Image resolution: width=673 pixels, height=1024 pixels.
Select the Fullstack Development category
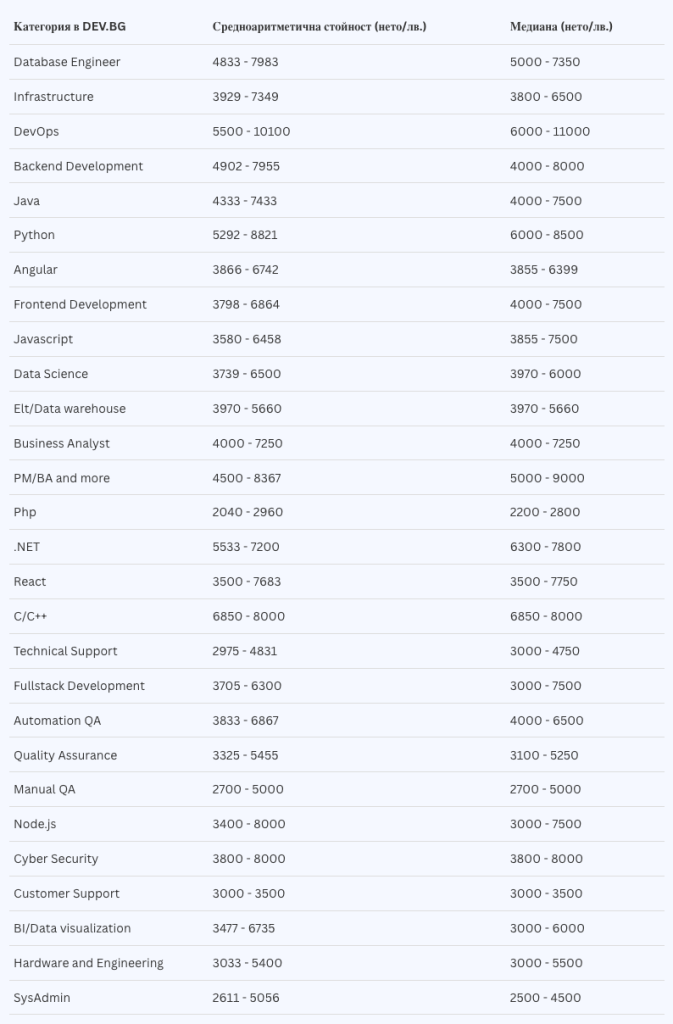[79, 686]
